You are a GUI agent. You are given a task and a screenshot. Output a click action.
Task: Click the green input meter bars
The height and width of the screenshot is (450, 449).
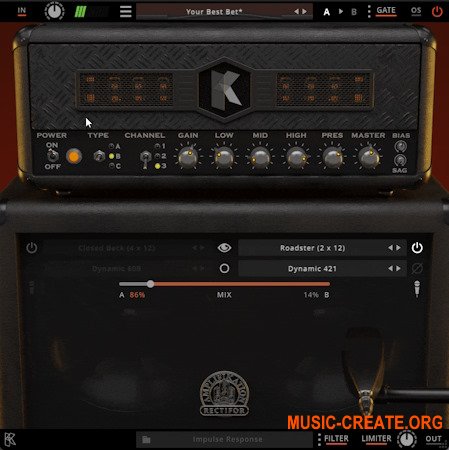click(x=80, y=12)
